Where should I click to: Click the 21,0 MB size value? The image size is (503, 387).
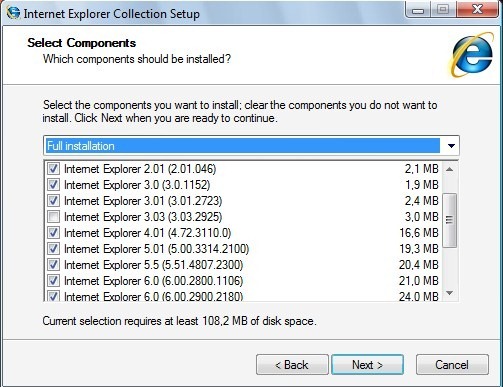tap(419, 281)
